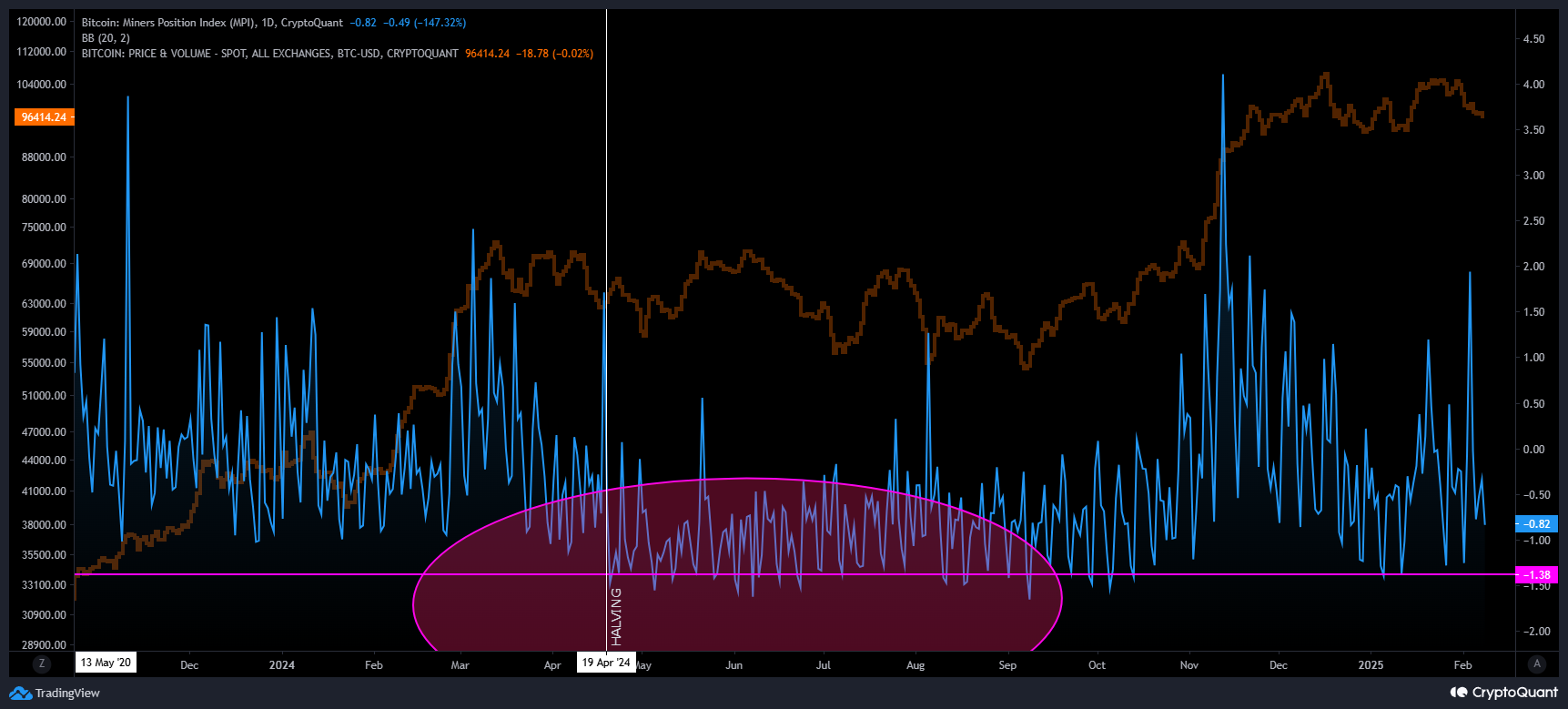Click the orange 96414.24 price label
1568x709 pixels.
tap(45, 117)
